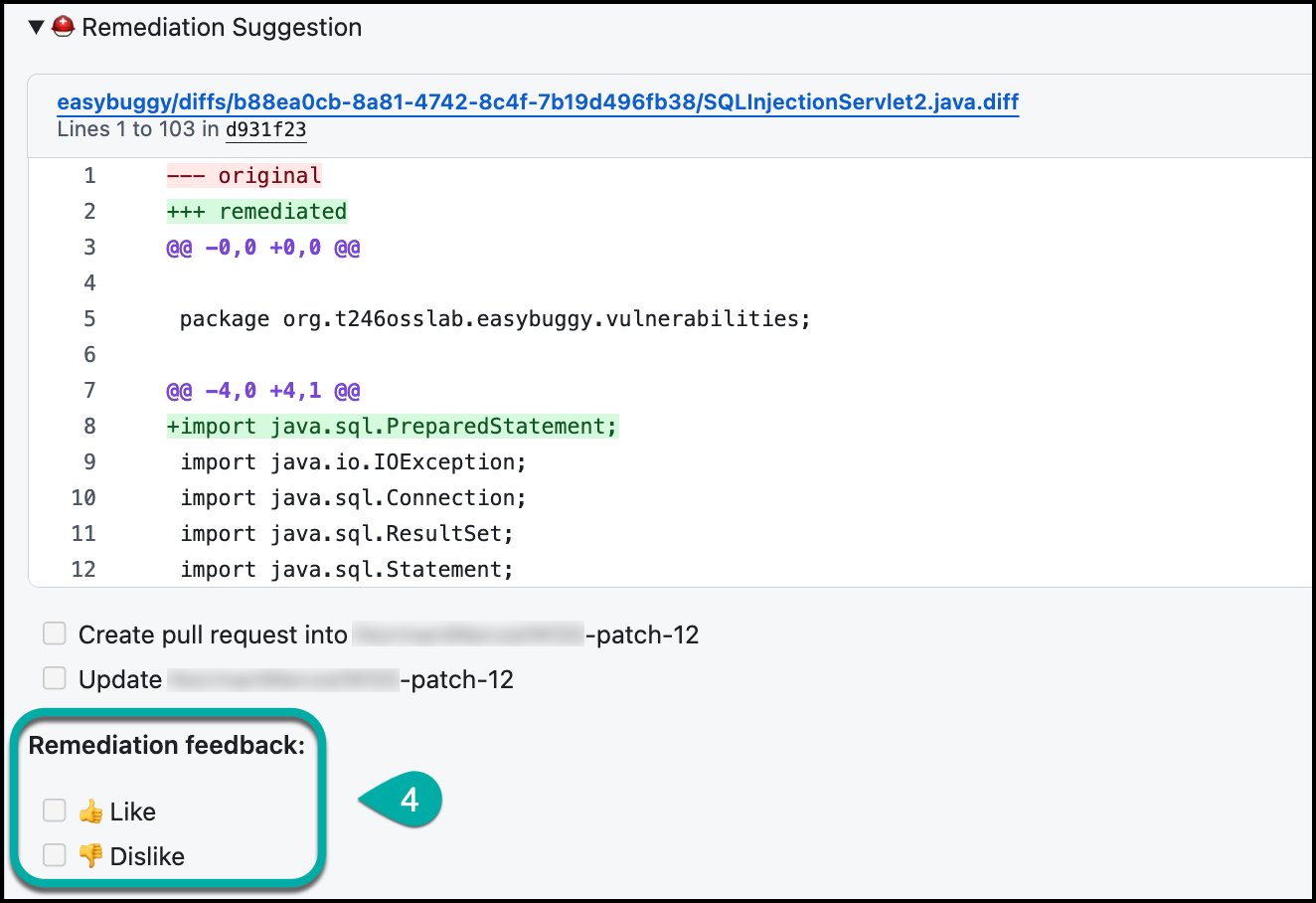
Task: Click the package org.t246osslab.easybuggy.vulnerabilities line
Action: 495,319
